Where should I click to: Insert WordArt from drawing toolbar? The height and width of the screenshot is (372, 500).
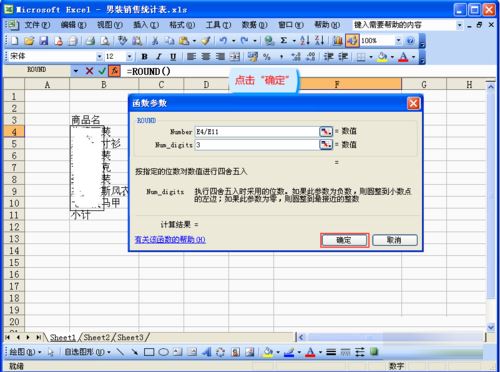[x=207, y=352]
